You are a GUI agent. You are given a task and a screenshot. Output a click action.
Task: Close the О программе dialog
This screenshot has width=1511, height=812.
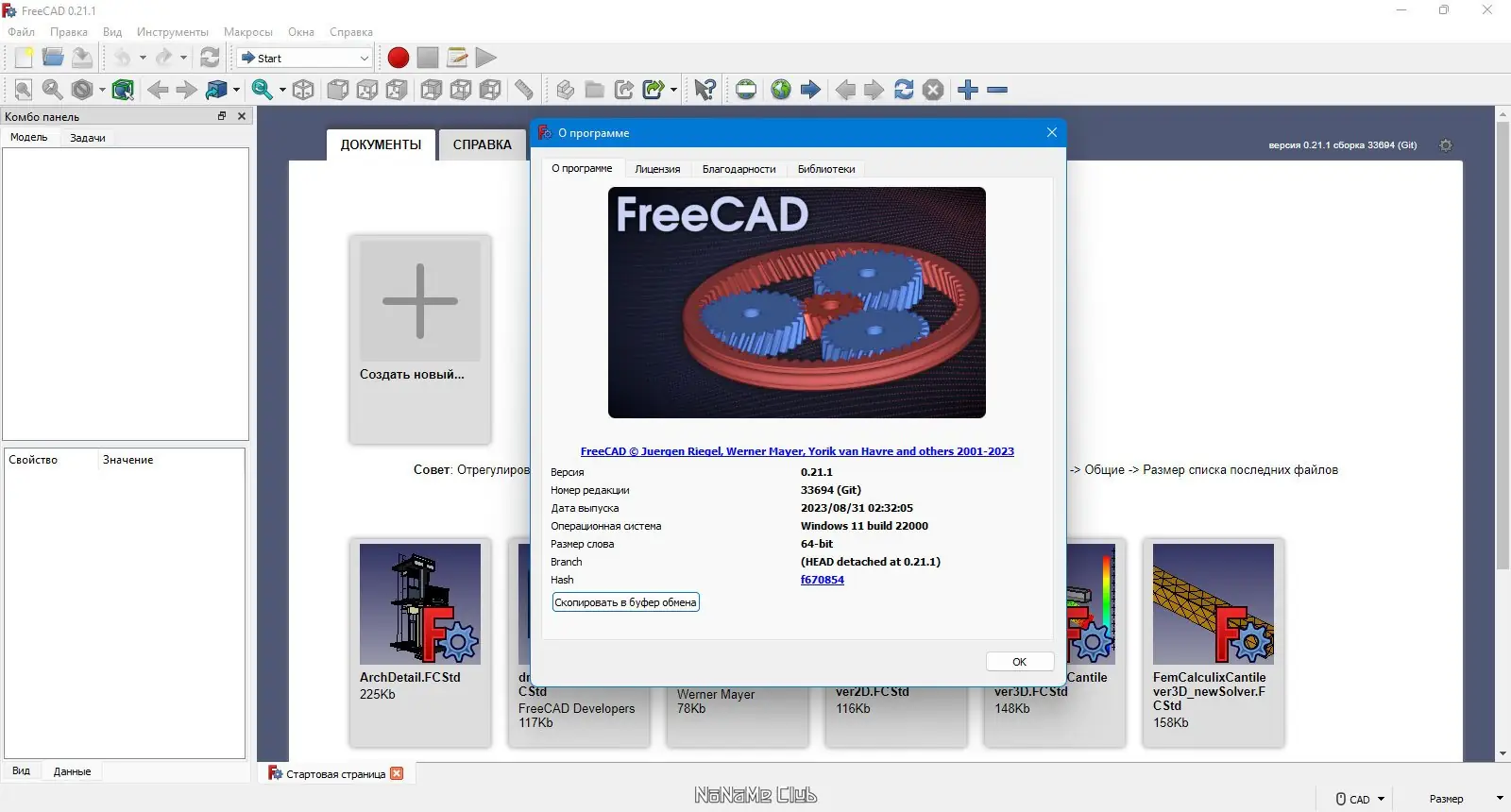(1052, 132)
